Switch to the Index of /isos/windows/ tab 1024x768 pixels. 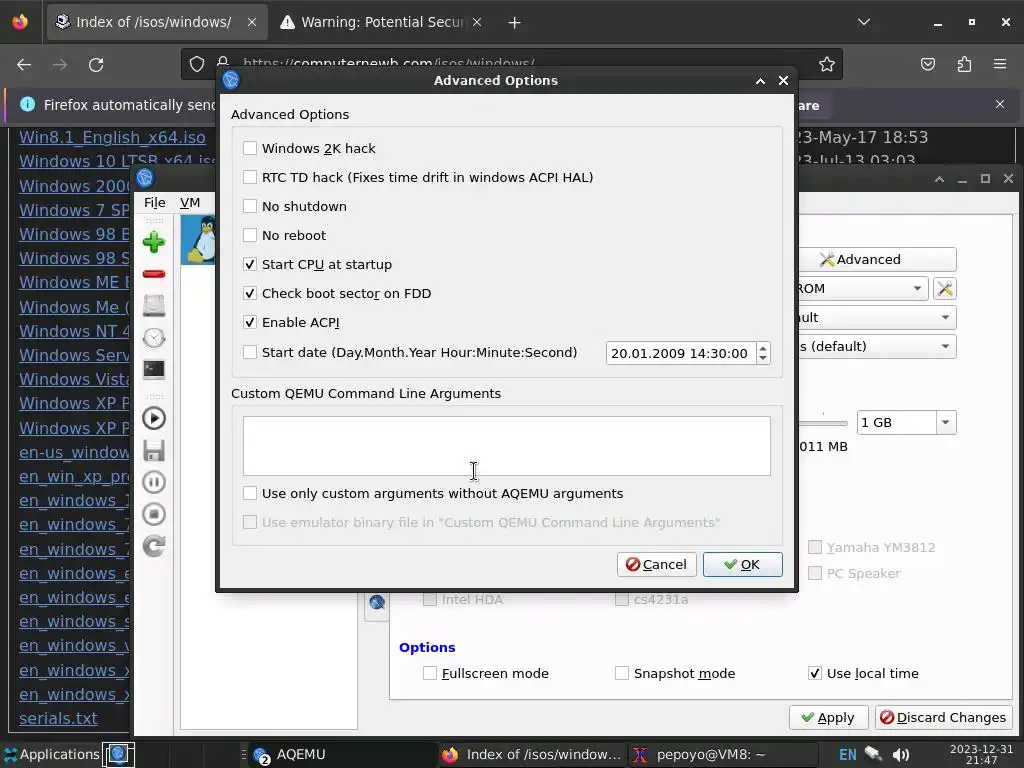pyautogui.click(x=153, y=22)
